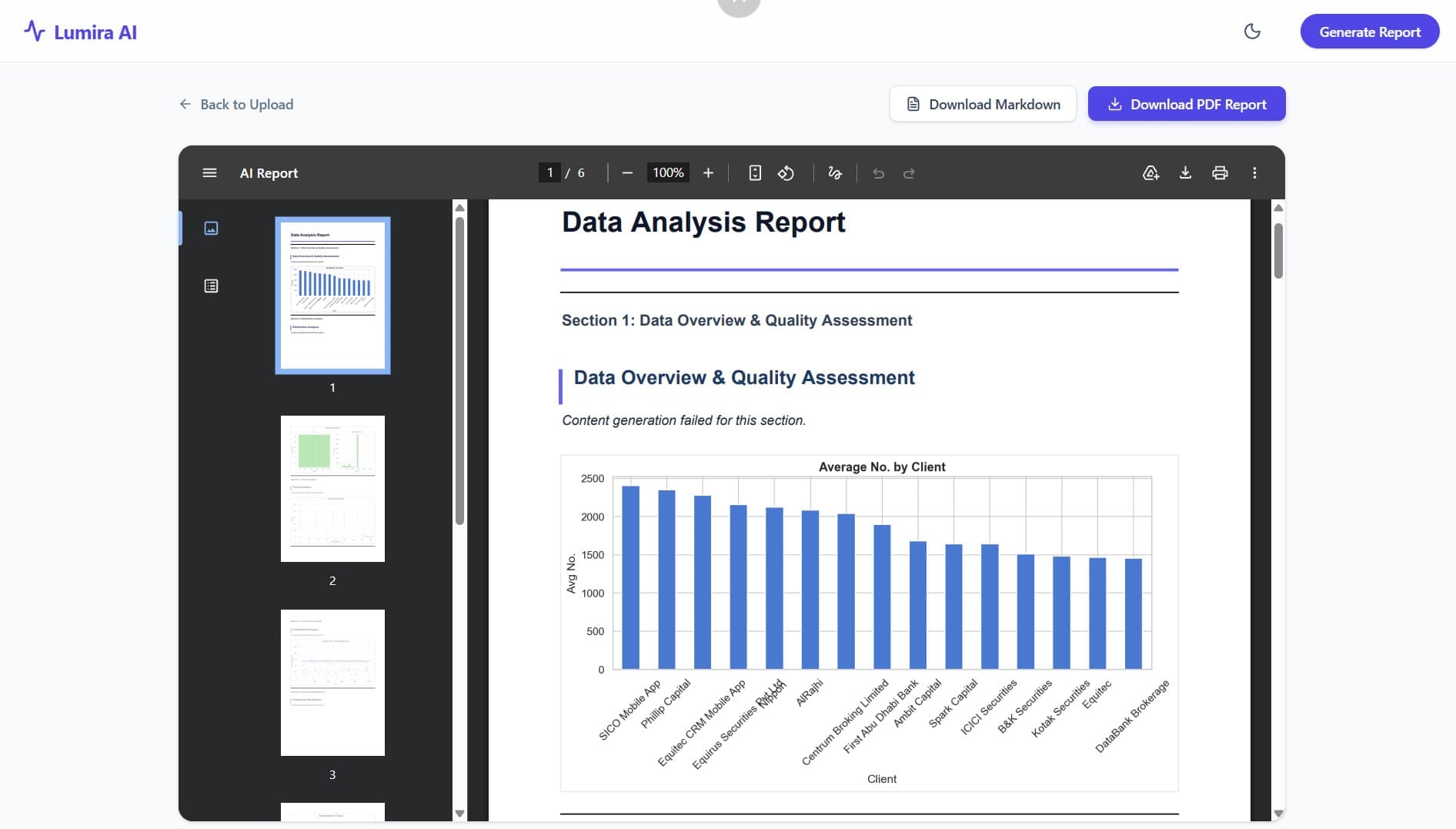Click the 'Average No. by Client' chart title

pos(882,466)
